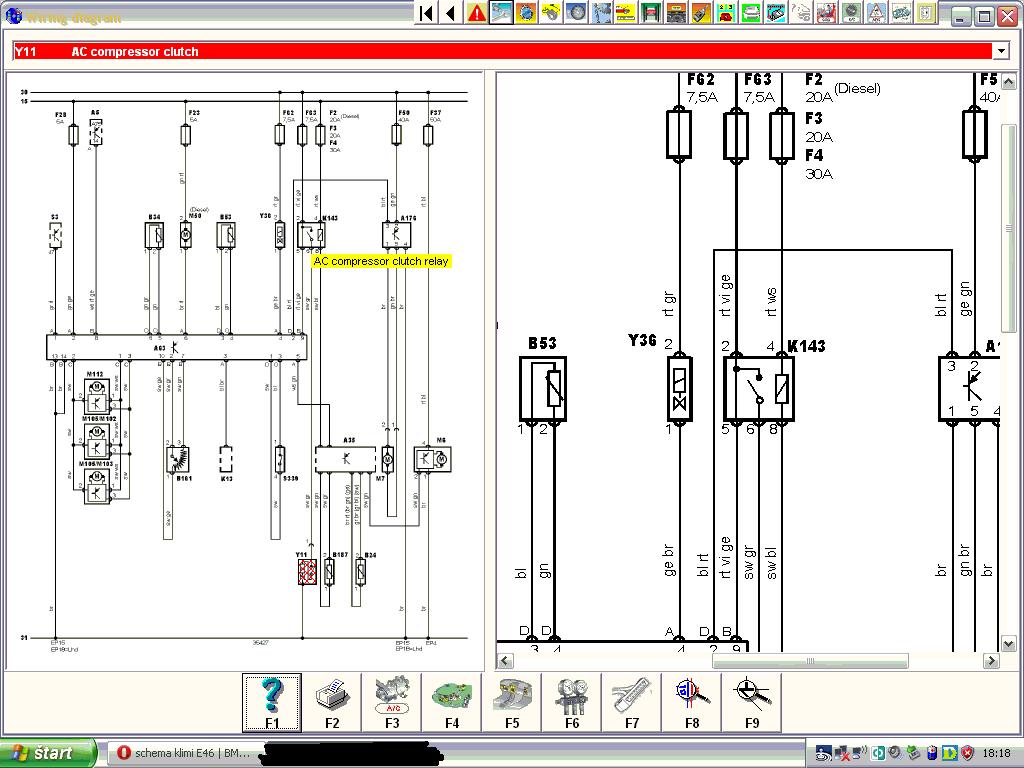Click the red warning triangle toolbar icon
Viewport: 1024px width, 768px height.
[x=477, y=13]
